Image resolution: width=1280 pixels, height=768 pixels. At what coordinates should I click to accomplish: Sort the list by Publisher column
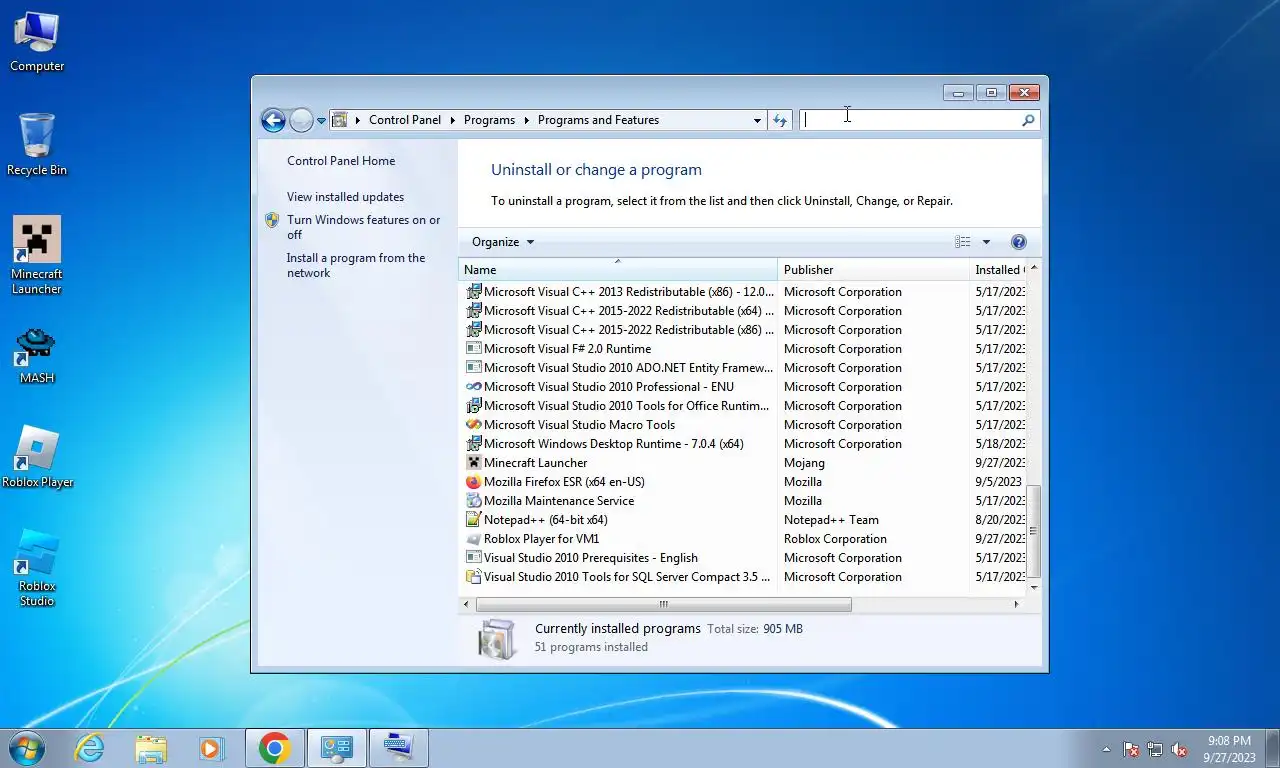873,270
